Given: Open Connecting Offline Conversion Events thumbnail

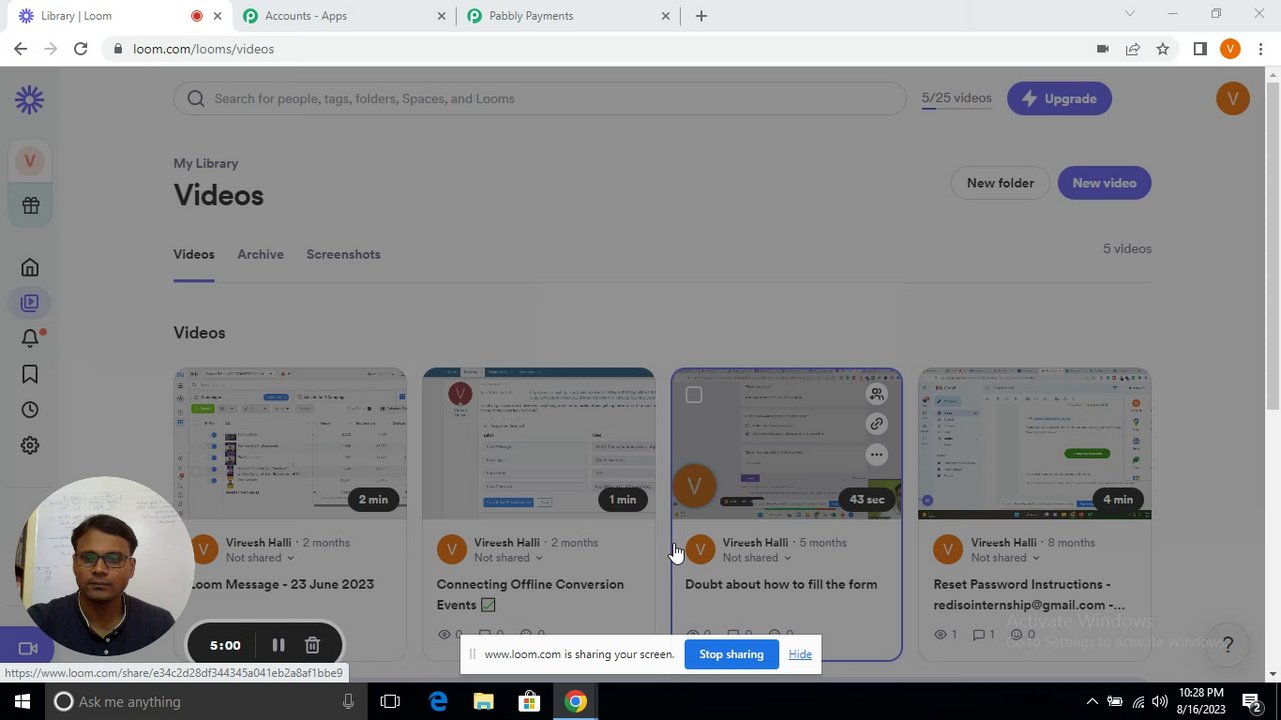Looking at the screenshot, I should (538, 444).
